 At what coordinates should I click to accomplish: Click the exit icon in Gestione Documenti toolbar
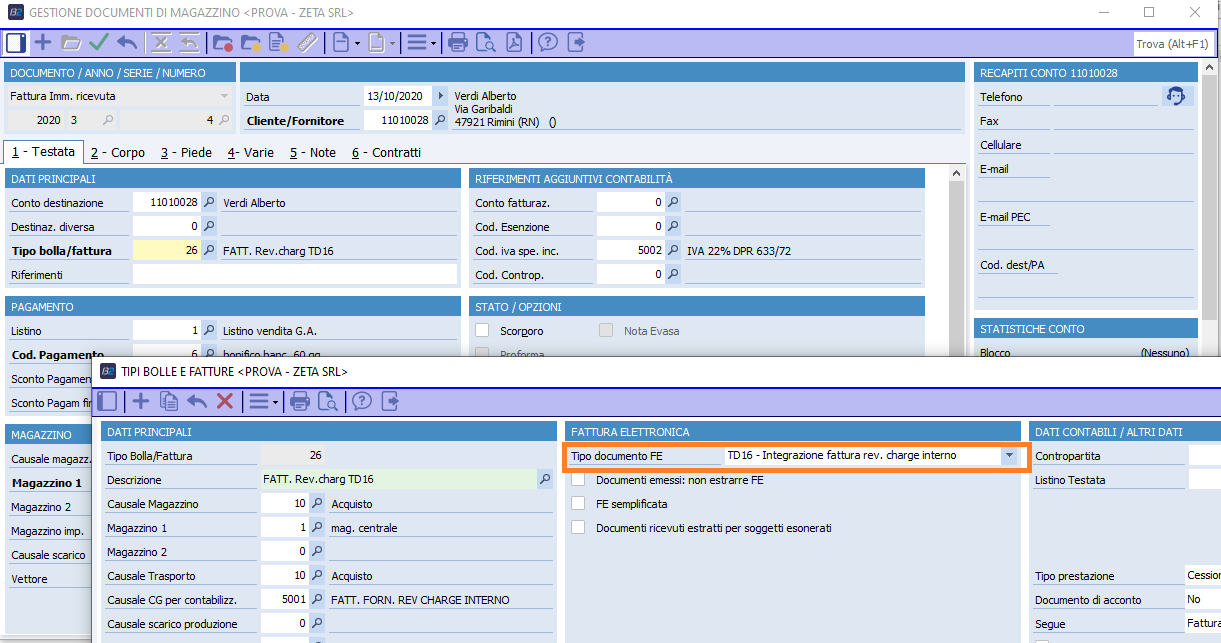click(x=575, y=42)
